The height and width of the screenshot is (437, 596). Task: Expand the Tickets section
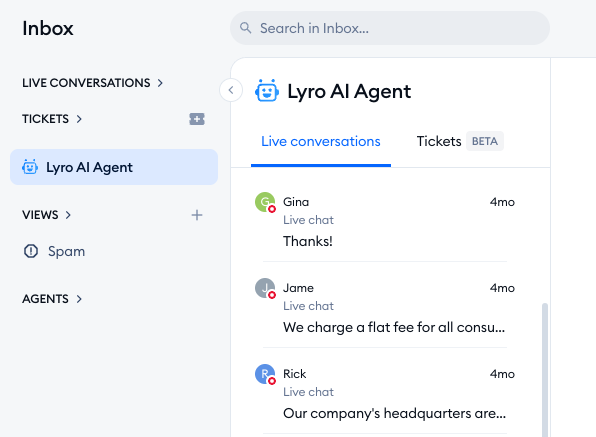click(x=52, y=119)
